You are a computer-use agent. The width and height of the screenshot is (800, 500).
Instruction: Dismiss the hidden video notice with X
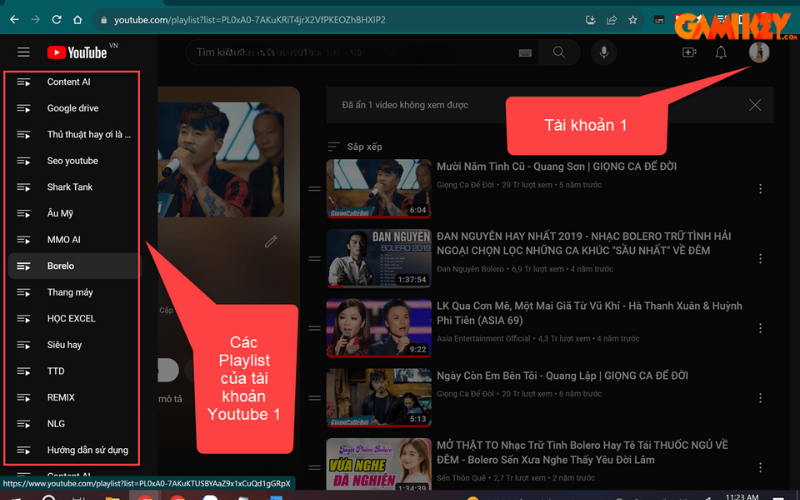pos(755,105)
